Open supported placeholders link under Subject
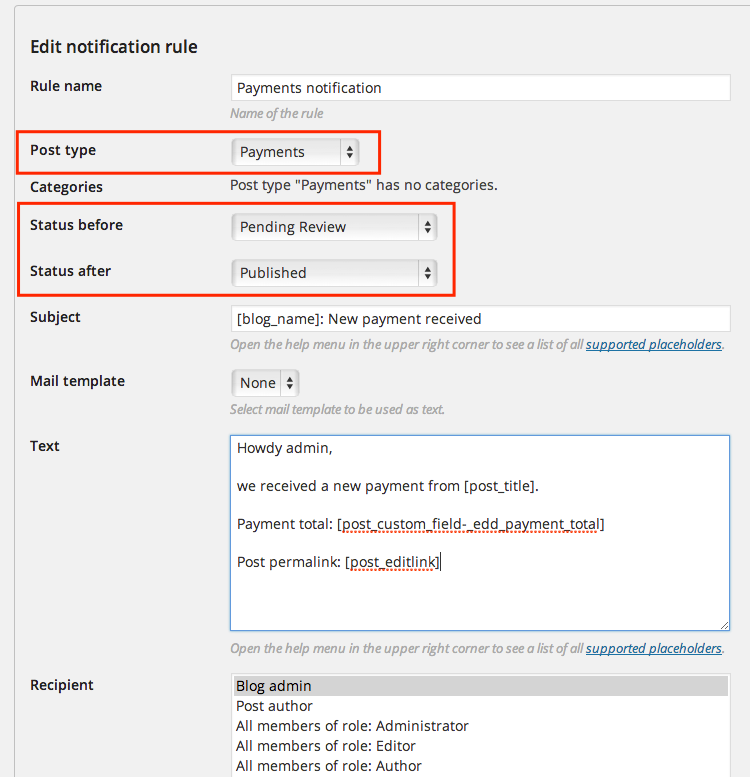 653,344
